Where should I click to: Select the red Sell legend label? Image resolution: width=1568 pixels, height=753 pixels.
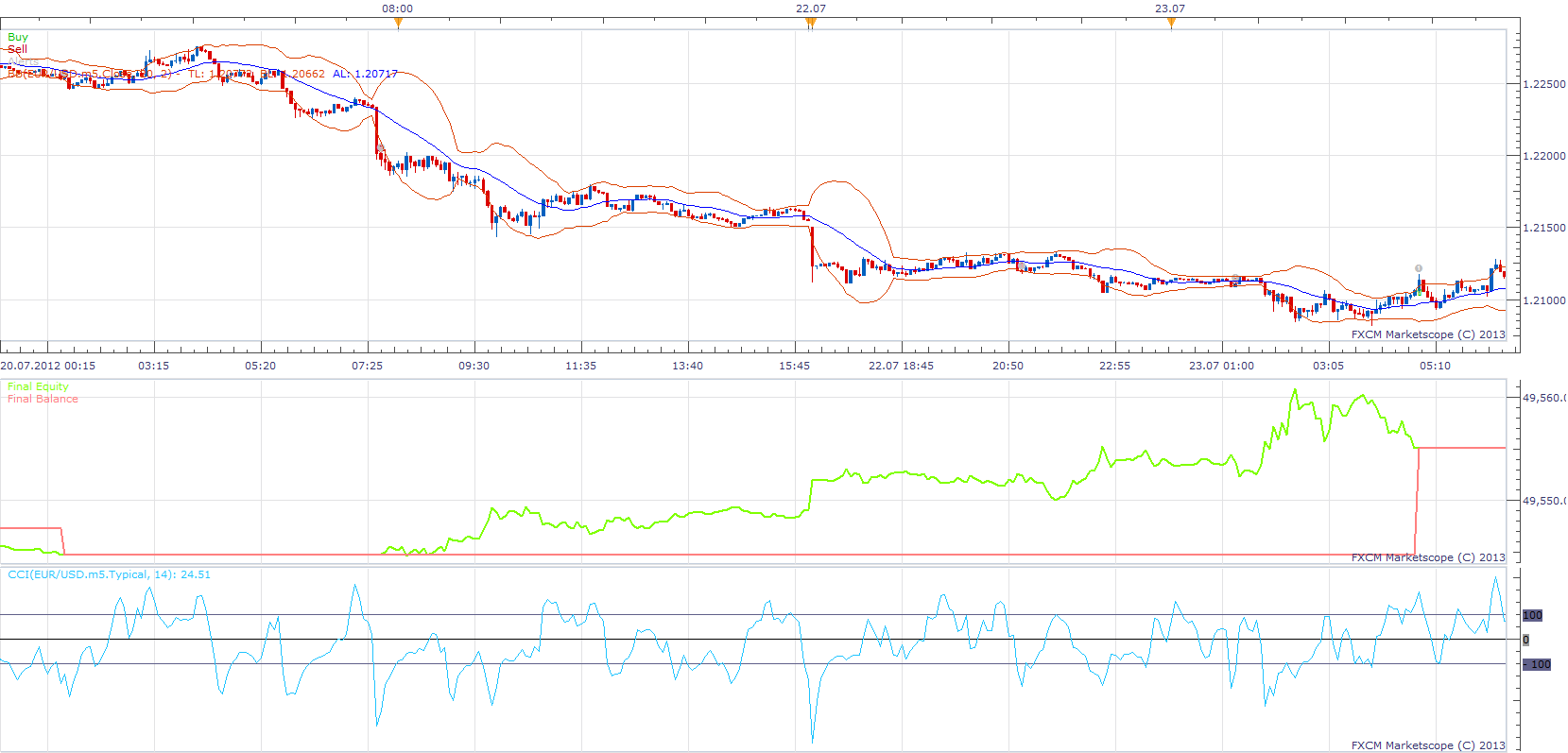click(x=18, y=49)
